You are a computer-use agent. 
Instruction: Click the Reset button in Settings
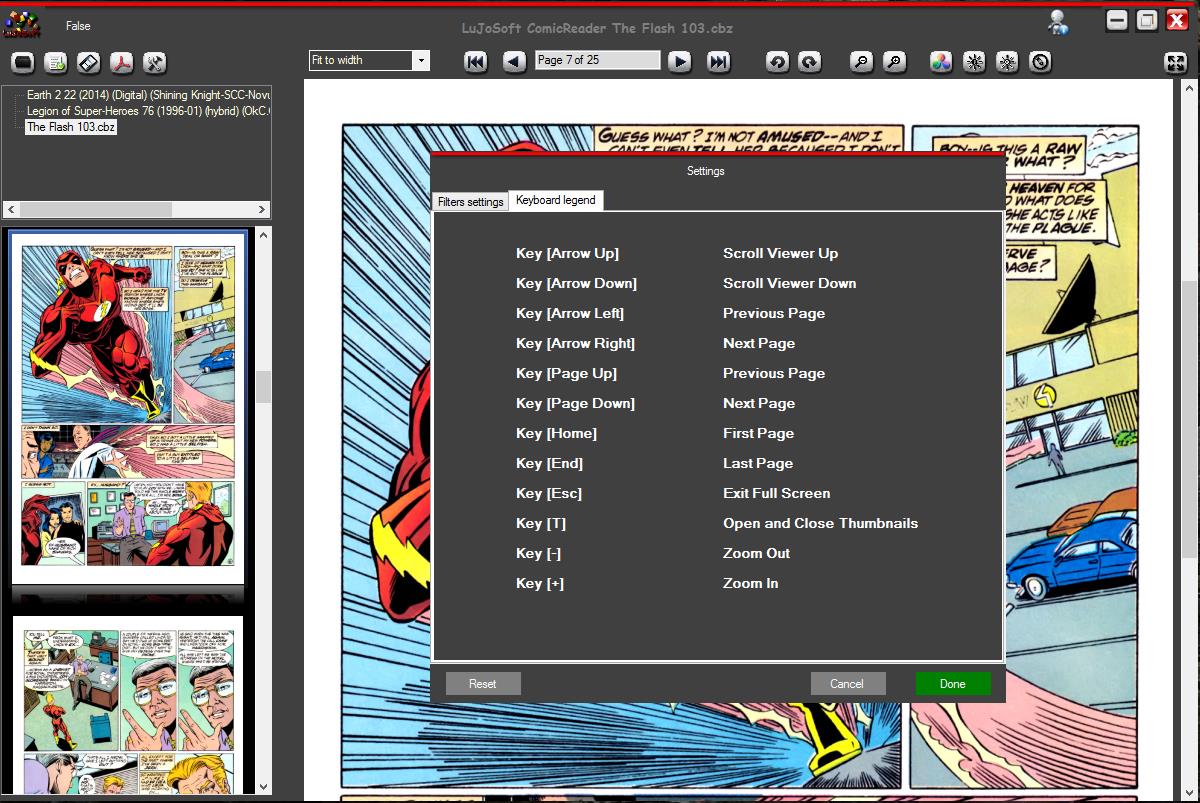click(483, 684)
